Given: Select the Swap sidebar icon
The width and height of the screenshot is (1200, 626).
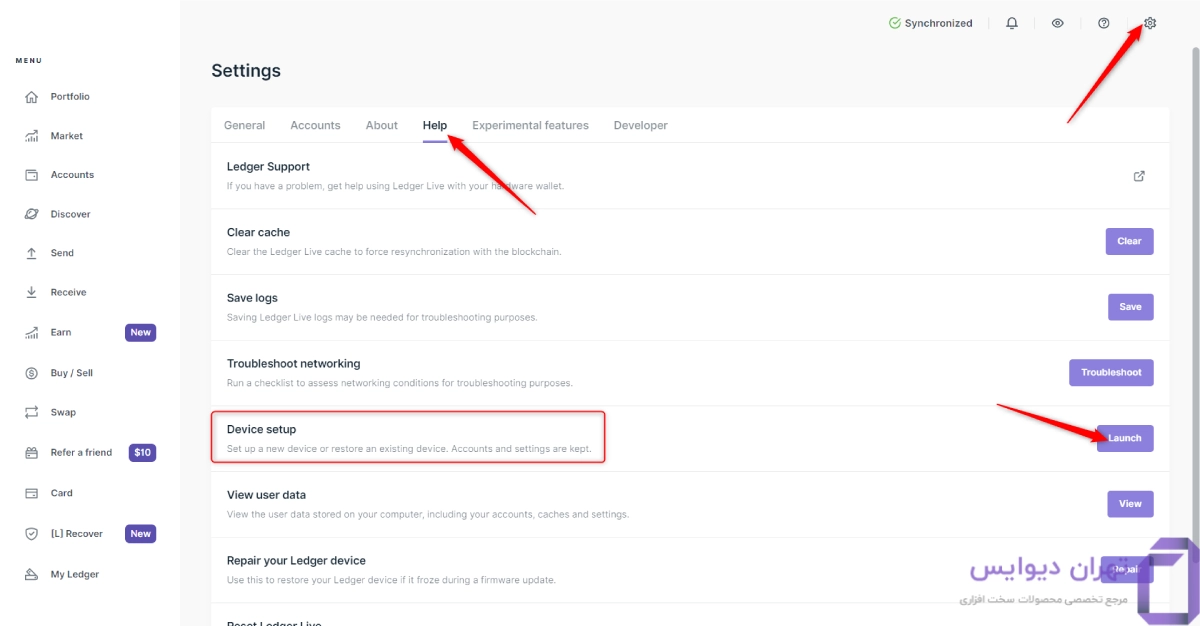Looking at the screenshot, I should [x=31, y=412].
